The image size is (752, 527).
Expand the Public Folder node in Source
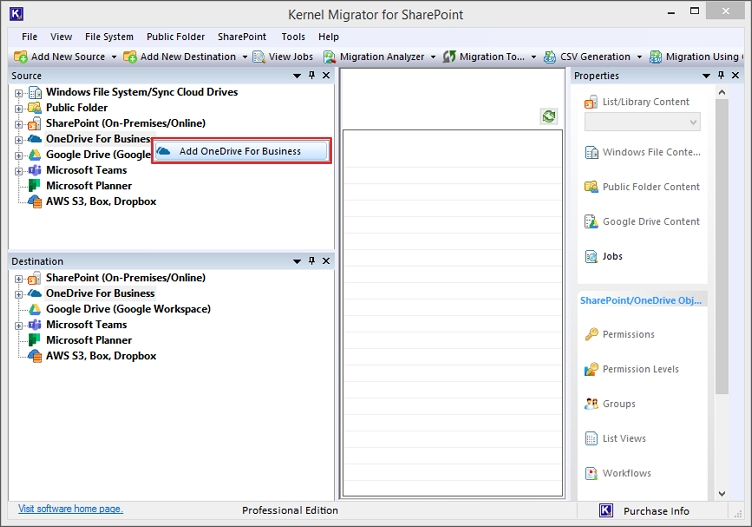(18, 109)
